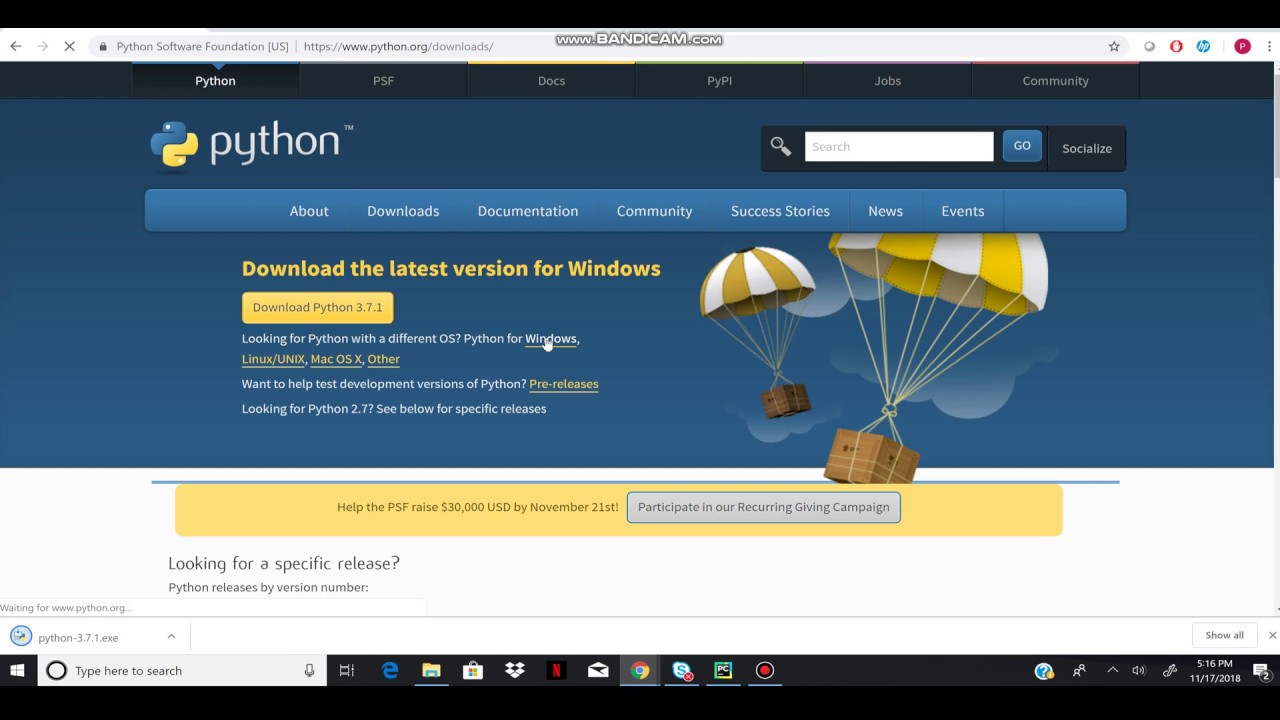This screenshot has height=720, width=1280.
Task: Open notification center icon
Action: coord(1261,670)
